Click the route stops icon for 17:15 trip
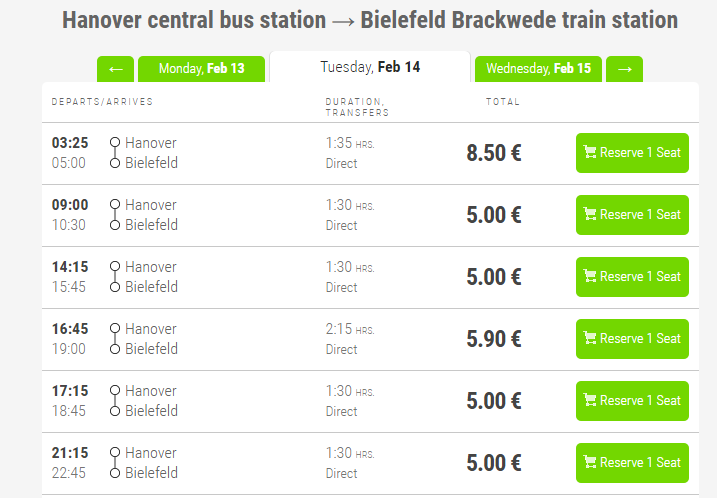The height and width of the screenshot is (498, 717). point(115,401)
